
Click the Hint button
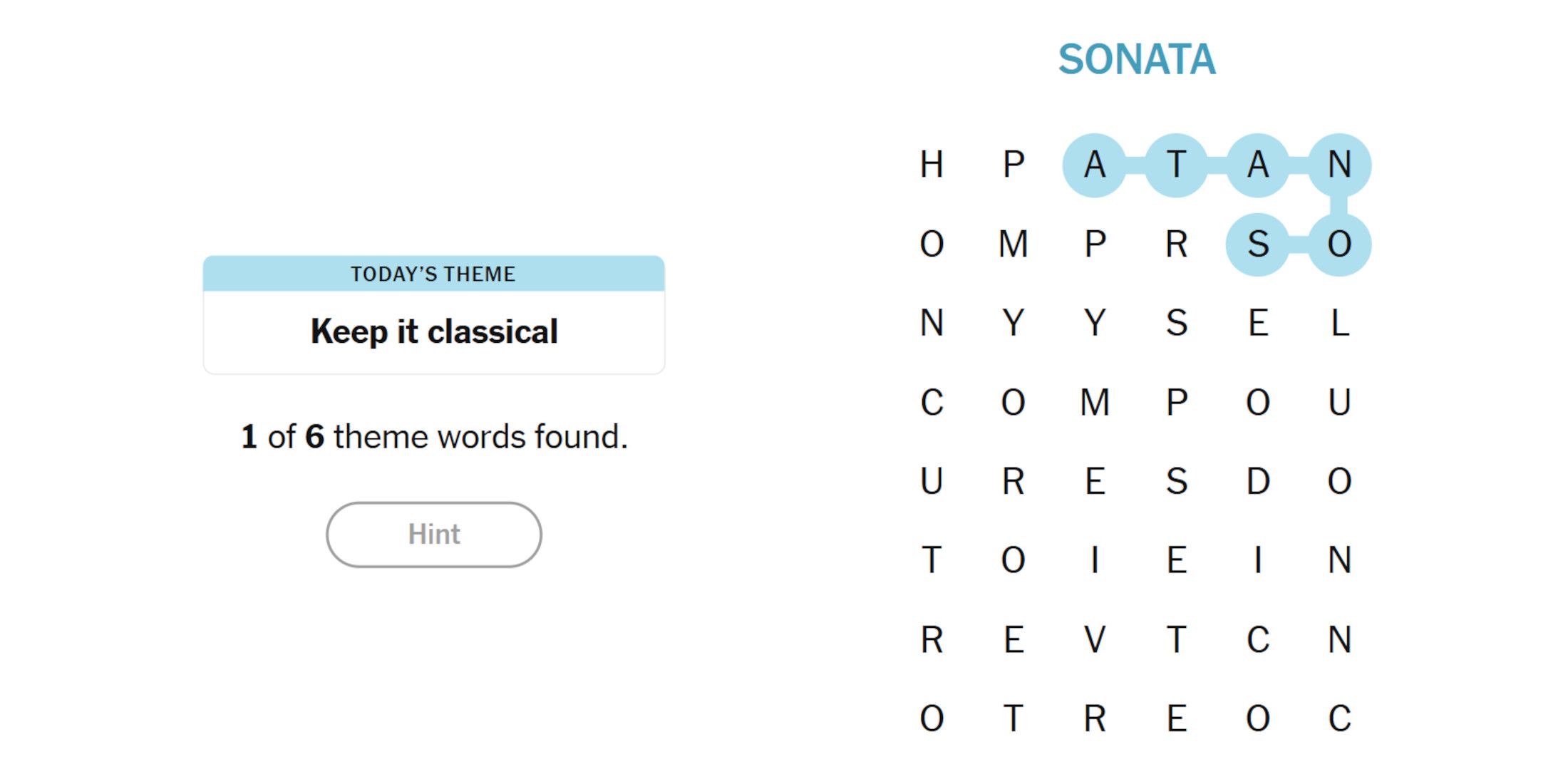pyautogui.click(x=433, y=535)
